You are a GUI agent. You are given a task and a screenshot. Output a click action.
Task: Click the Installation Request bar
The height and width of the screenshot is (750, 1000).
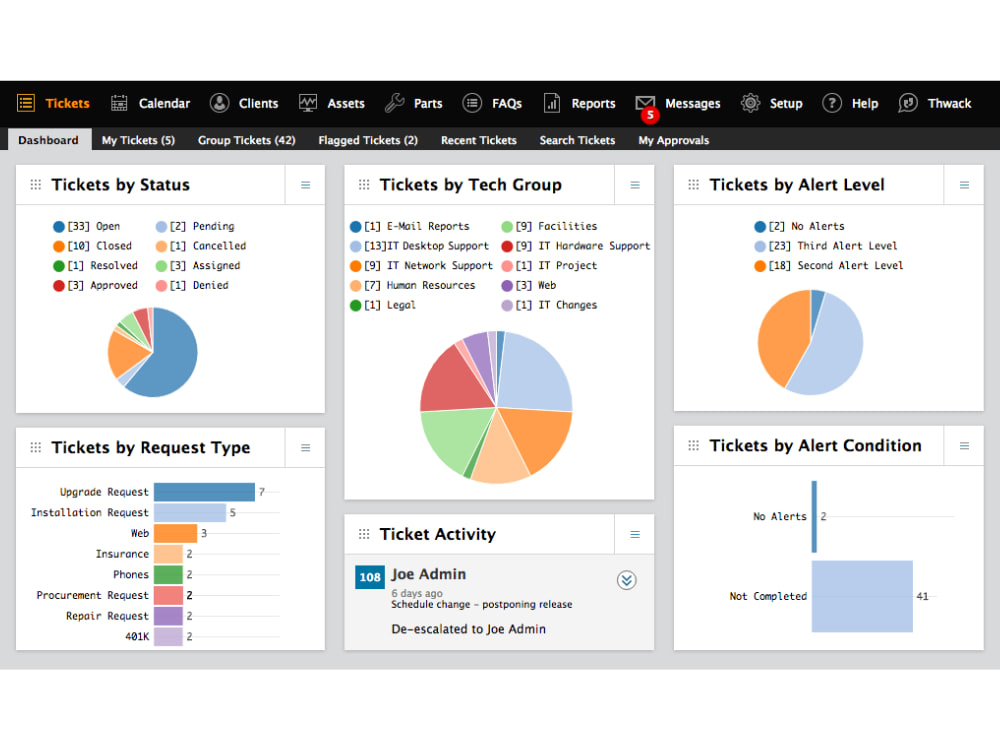[x=190, y=512]
